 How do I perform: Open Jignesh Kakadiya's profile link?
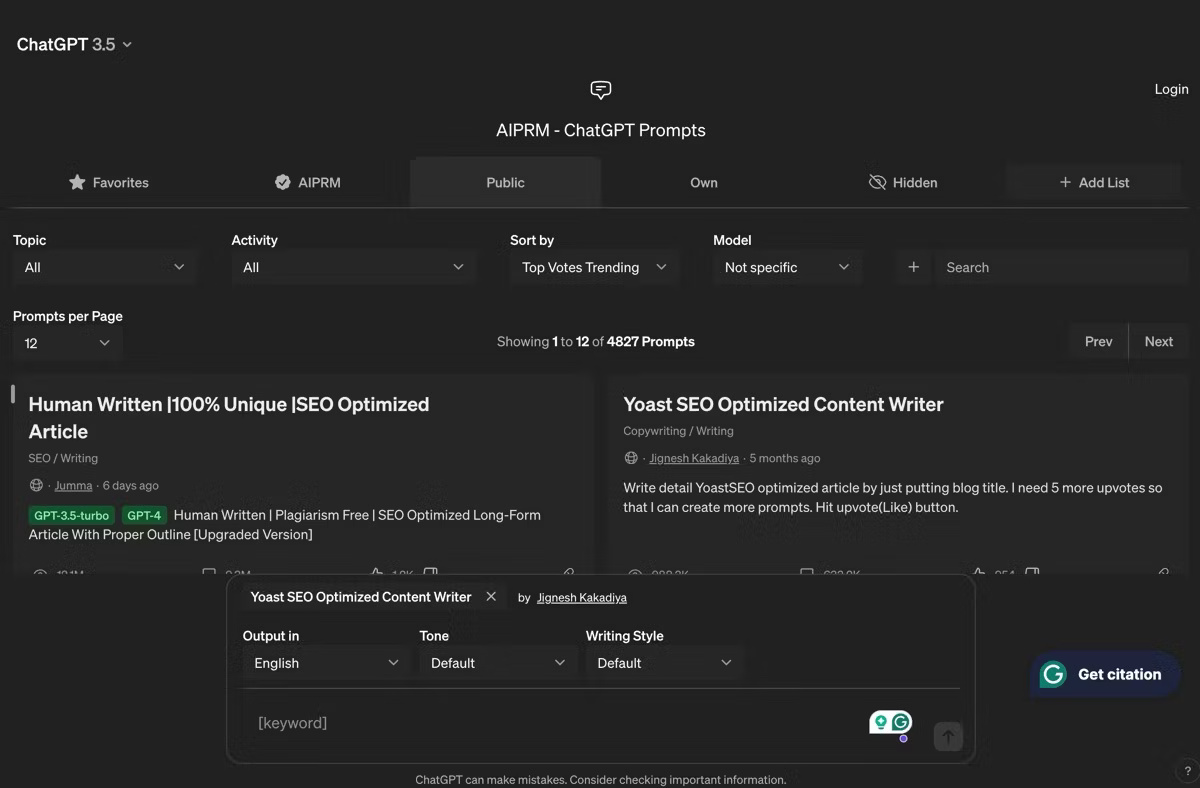coord(694,458)
